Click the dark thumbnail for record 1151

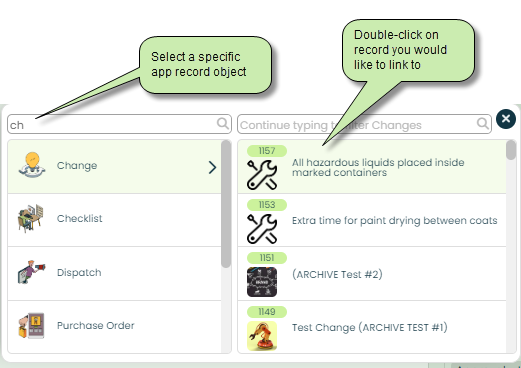tap(262, 282)
